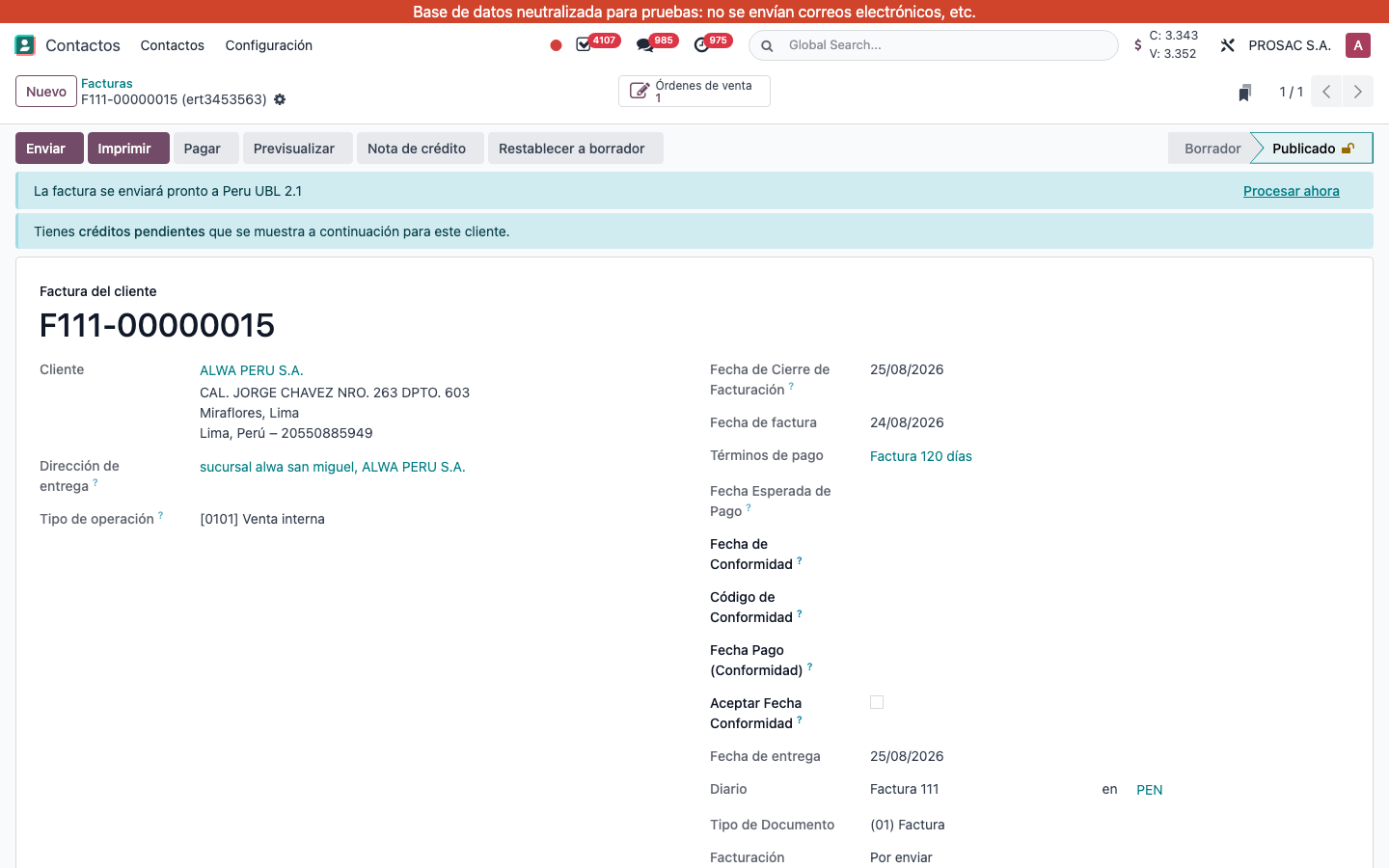1389x868 pixels.
Task: Open the gear actions menu beside F111-00000015
Action: [x=280, y=99]
